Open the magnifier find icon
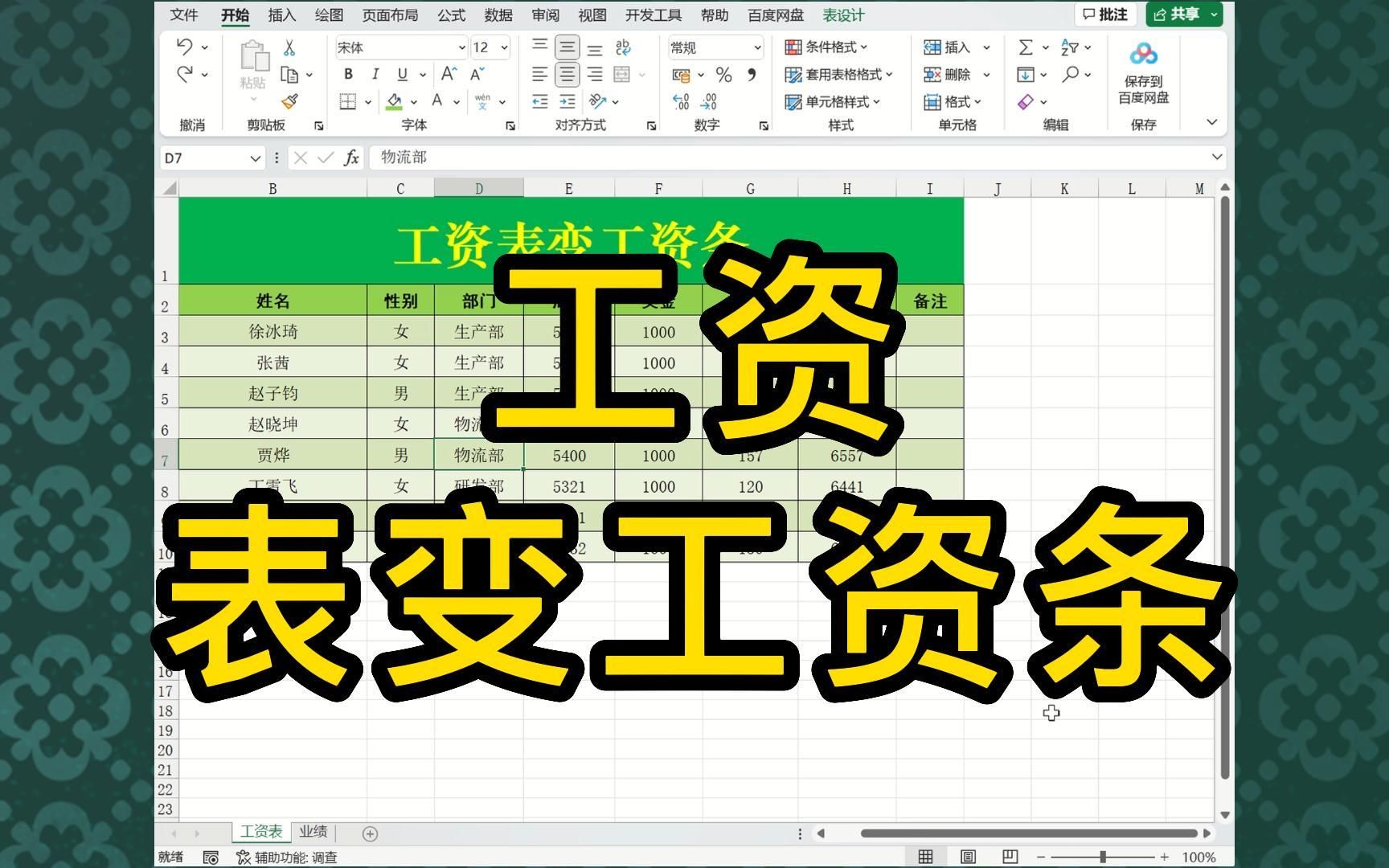Viewport: 1389px width, 868px height. [1069, 74]
